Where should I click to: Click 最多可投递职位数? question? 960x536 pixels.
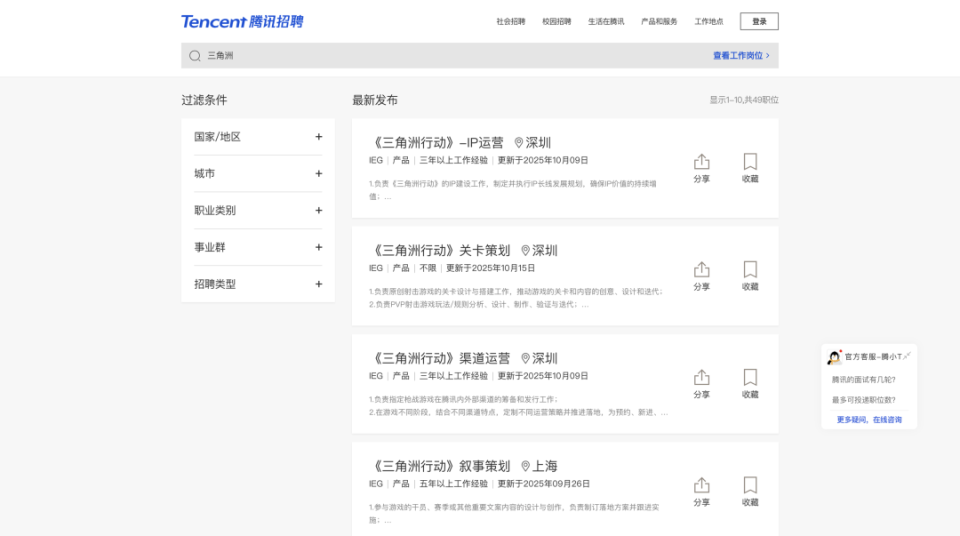click(863, 400)
